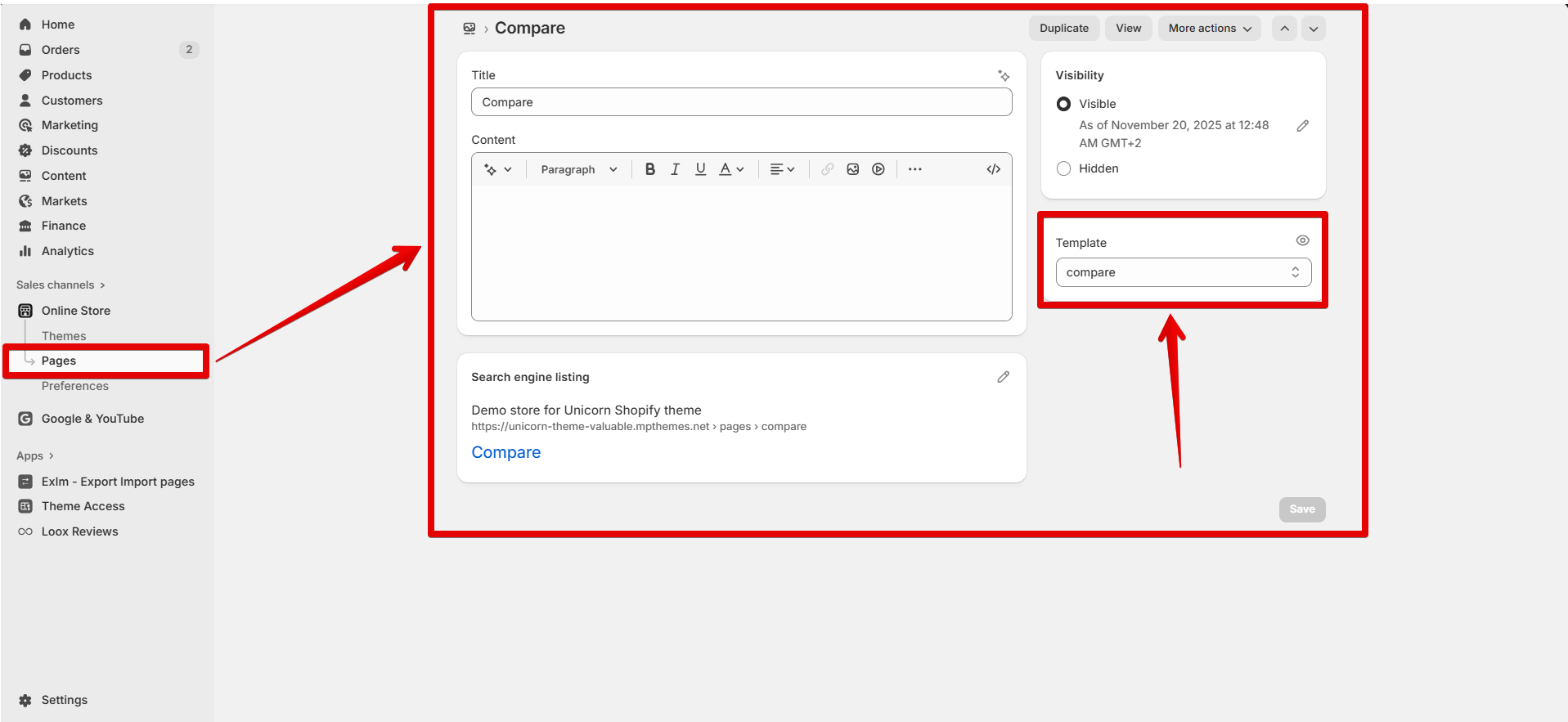Open the Paragraph style dropdown
Screen dimensions: 1568x722
click(578, 169)
